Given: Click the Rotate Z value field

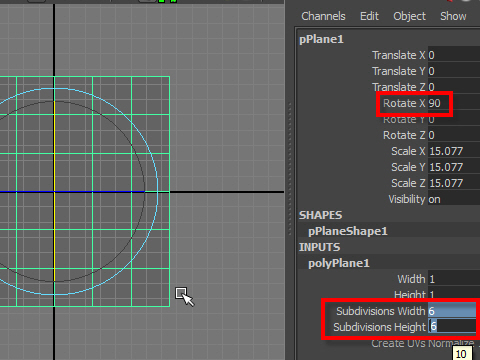Looking at the screenshot, I should (454, 135).
